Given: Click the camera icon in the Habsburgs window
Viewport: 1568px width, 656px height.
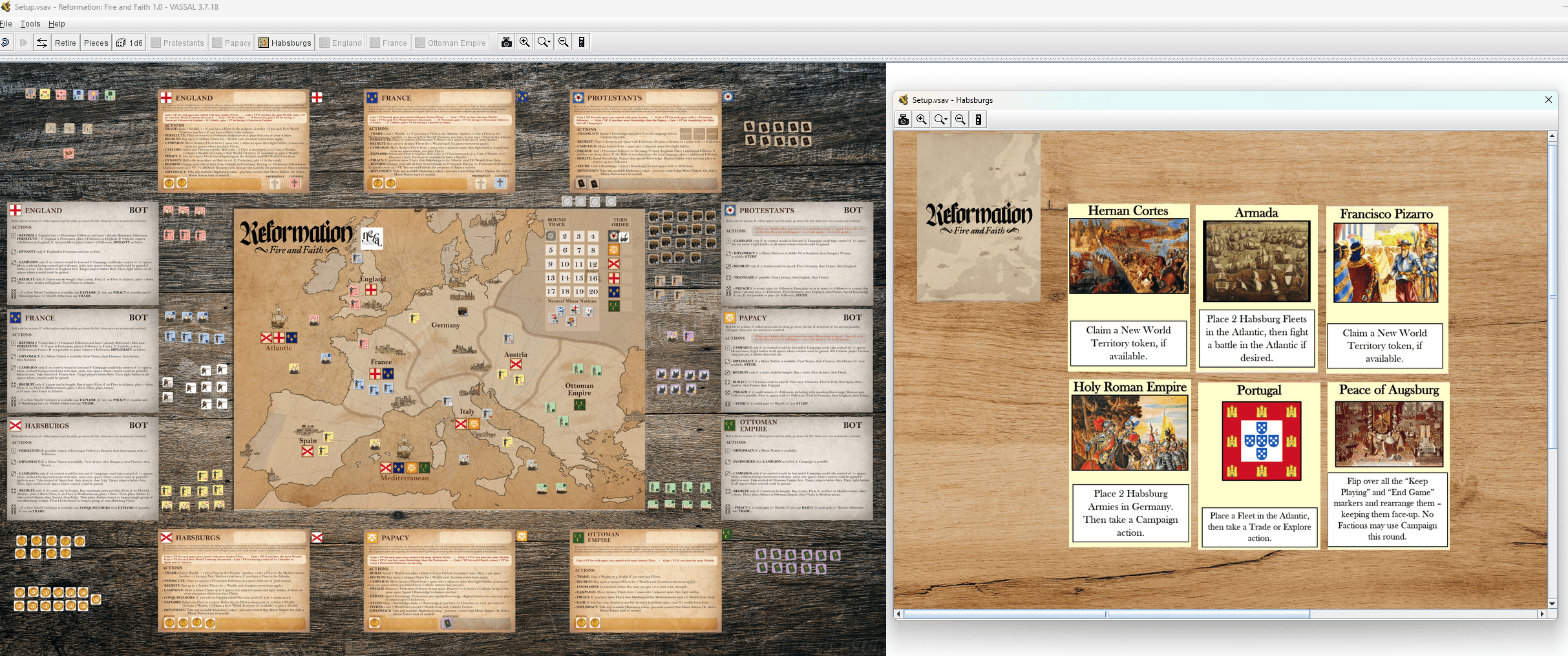Looking at the screenshot, I should (902, 119).
